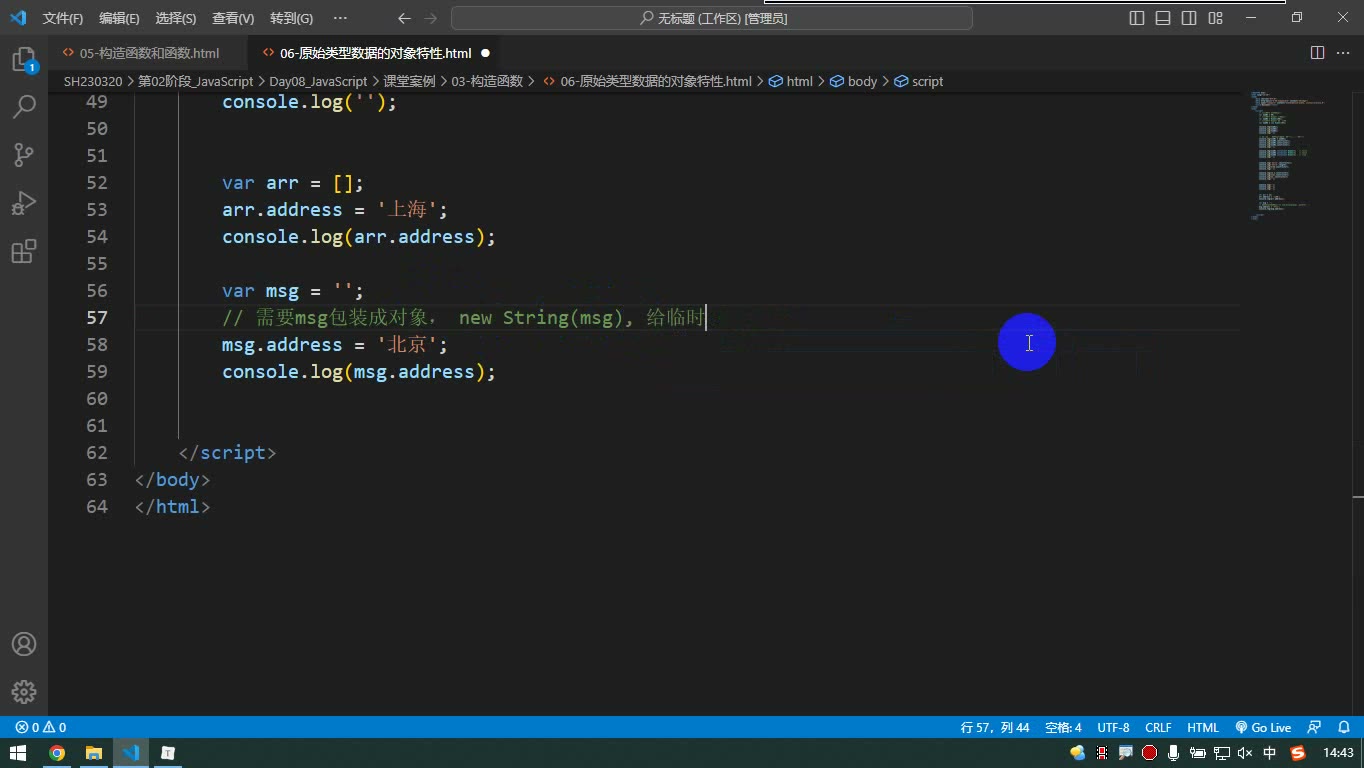Open the editor More Actions ellipsis
This screenshot has width=1364, height=768.
click(x=1344, y=53)
